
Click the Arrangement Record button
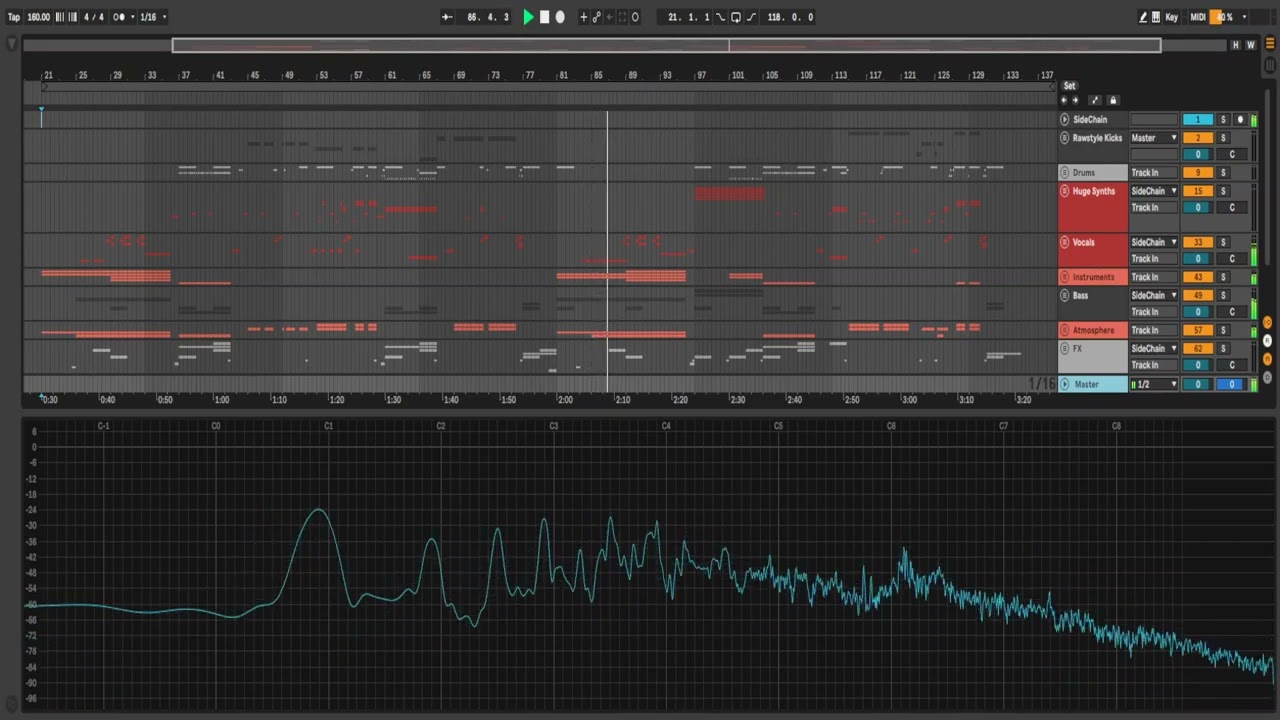[560, 17]
